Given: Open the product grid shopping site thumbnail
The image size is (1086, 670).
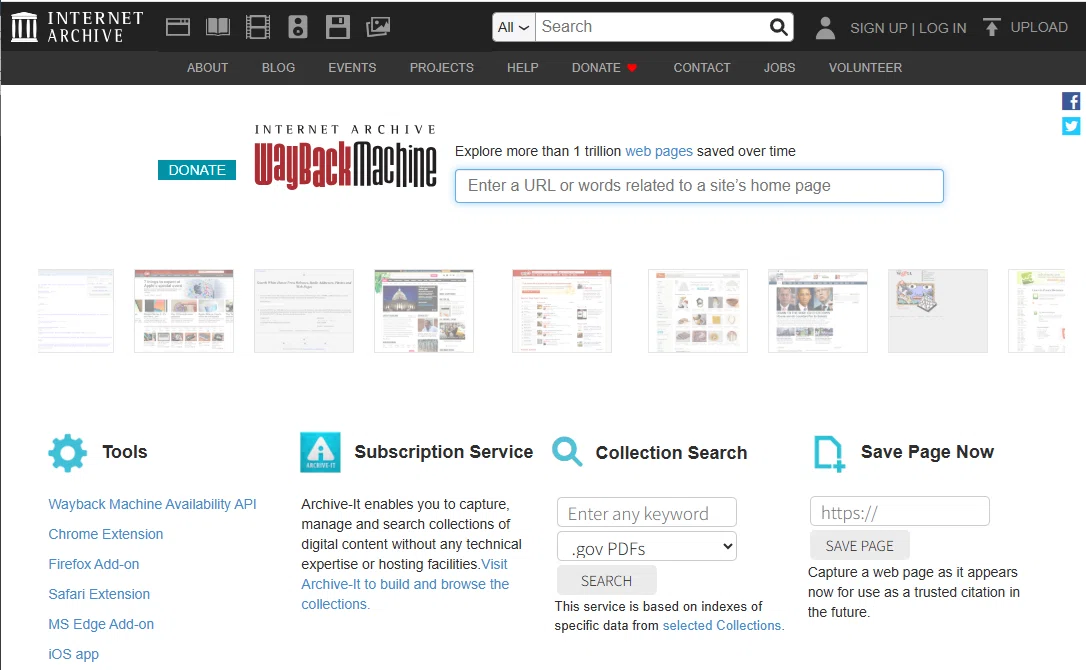Looking at the screenshot, I should coord(697,311).
